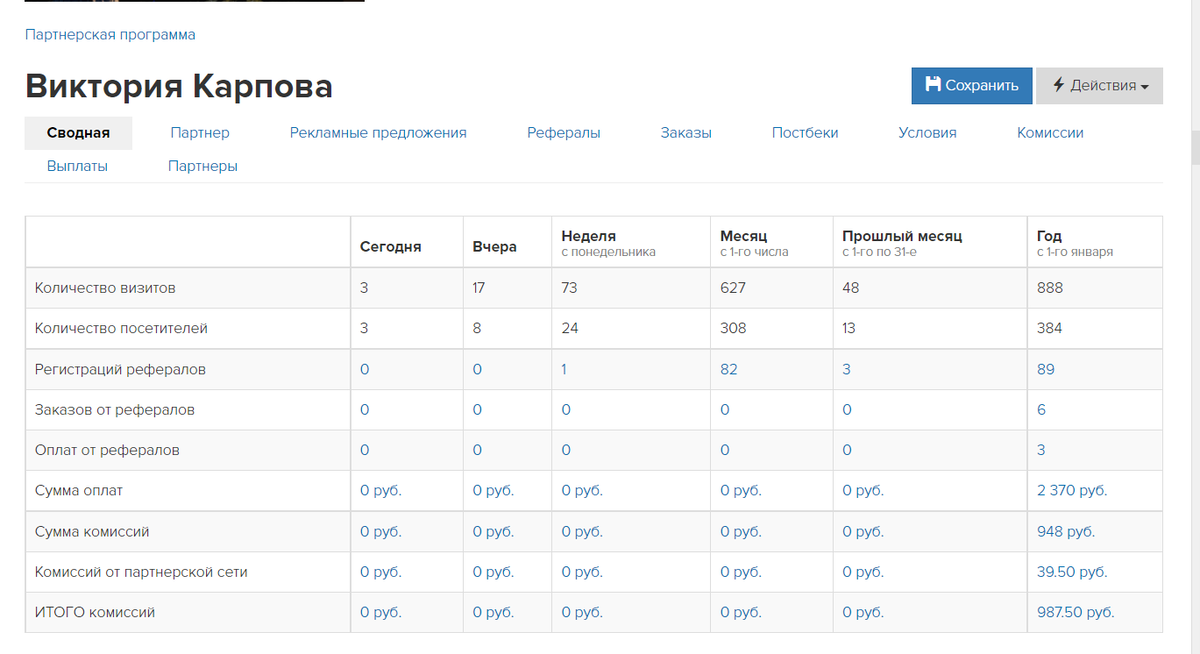This screenshot has height=654, width=1200.
Task: Click the Прошлый месяц column header
Action: [902, 236]
